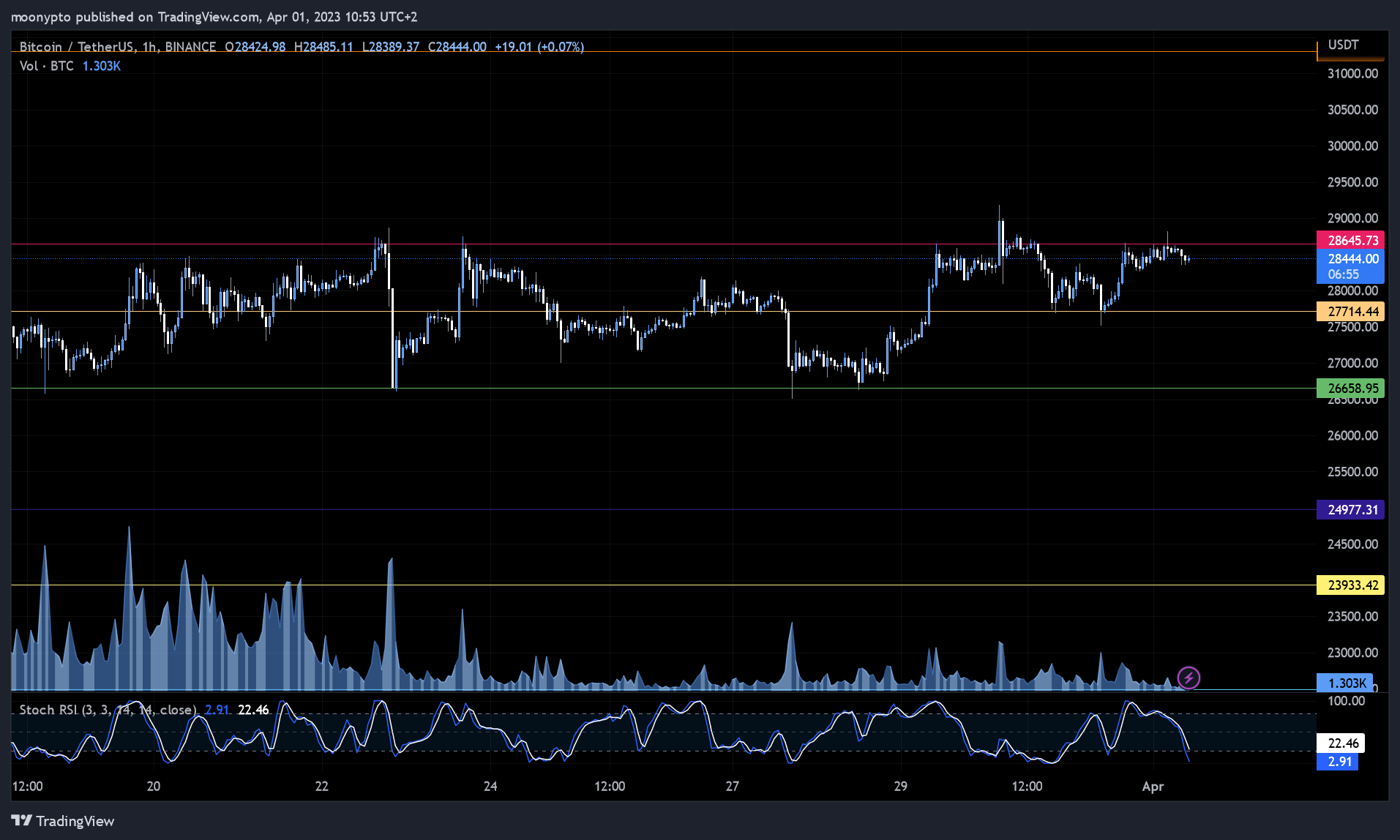
Task: Click the 22 date on time axis
Action: [322, 786]
